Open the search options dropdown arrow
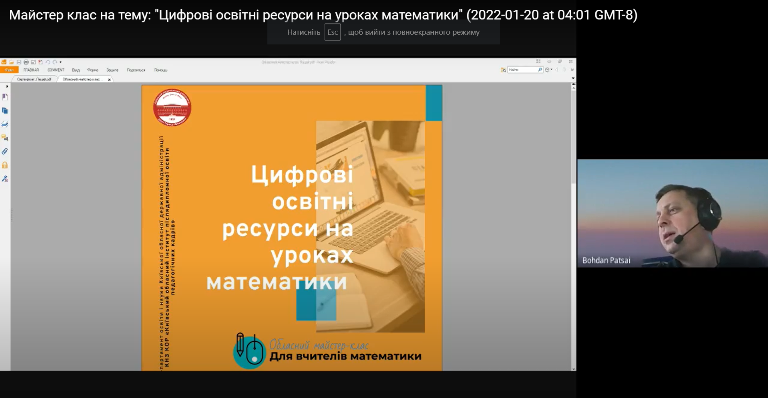Image resolution: width=768 pixels, height=398 pixels. point(552,70)
